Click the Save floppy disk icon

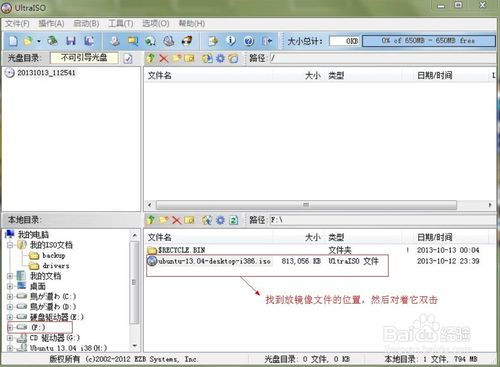coord(71,41)
